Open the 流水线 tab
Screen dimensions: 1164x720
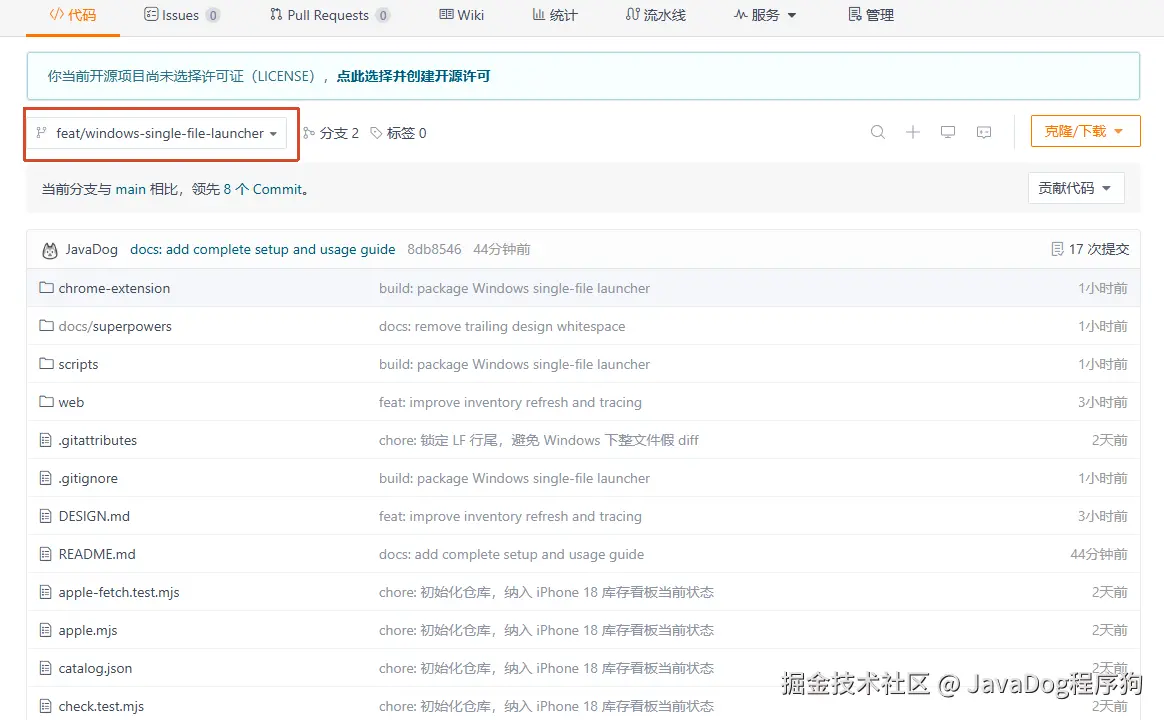click(655, 15)
